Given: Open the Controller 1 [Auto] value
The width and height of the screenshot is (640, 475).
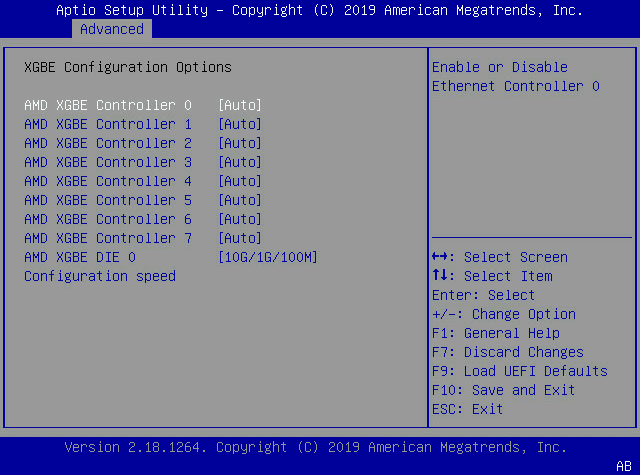Looking at the screenshot, I should [x=240, y=124].
